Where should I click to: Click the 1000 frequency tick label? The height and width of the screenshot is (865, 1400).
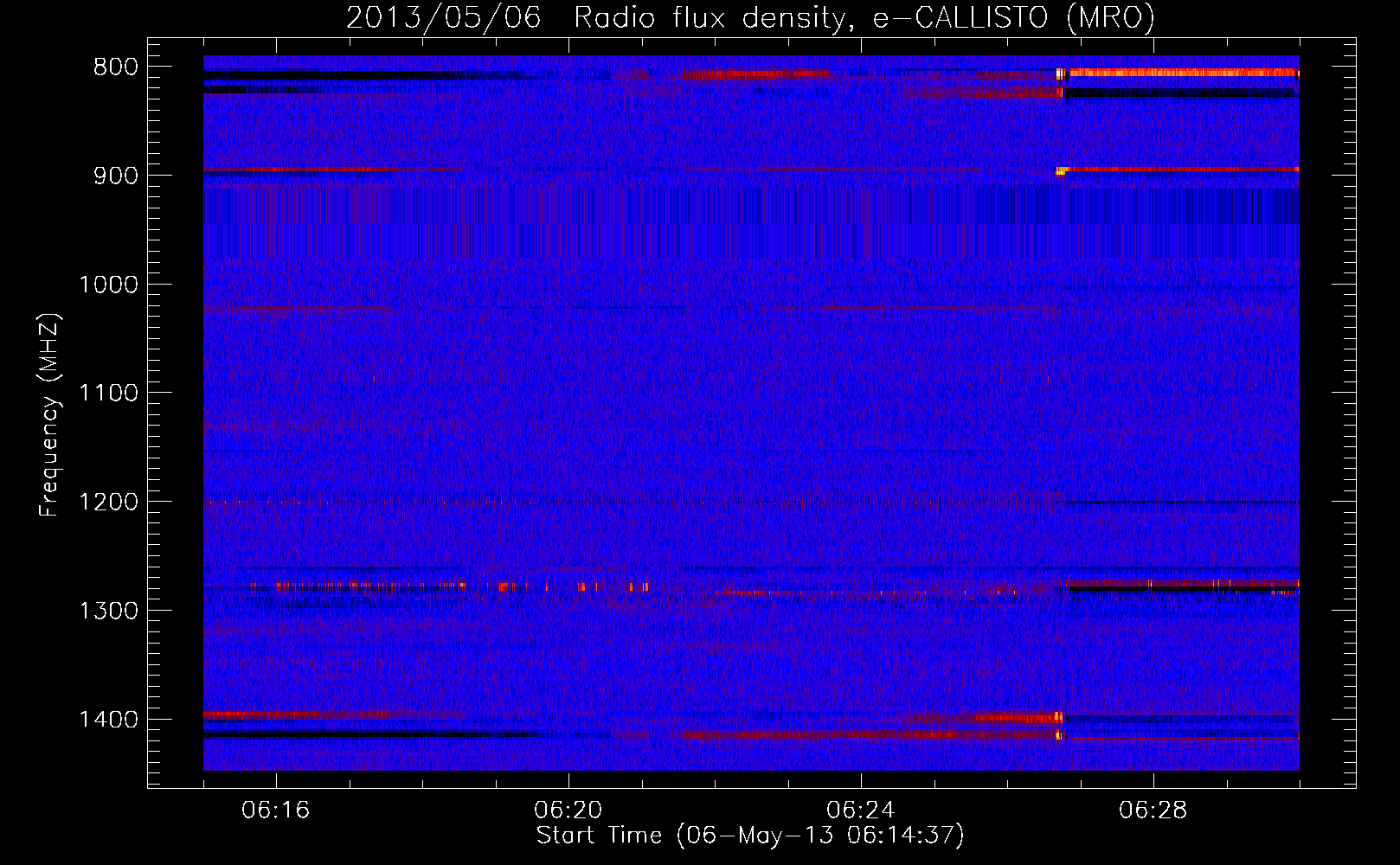108,285
